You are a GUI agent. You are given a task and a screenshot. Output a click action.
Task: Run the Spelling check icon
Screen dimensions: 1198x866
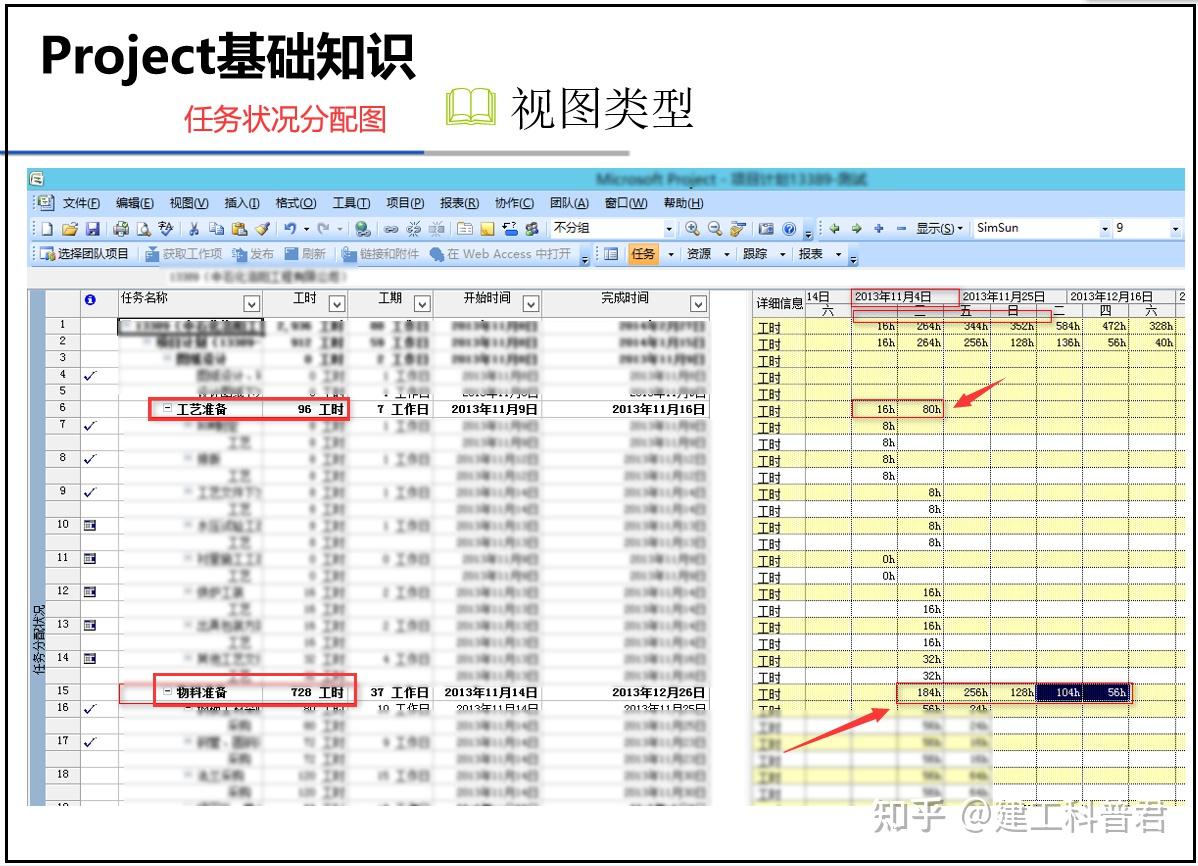(165, 229)
